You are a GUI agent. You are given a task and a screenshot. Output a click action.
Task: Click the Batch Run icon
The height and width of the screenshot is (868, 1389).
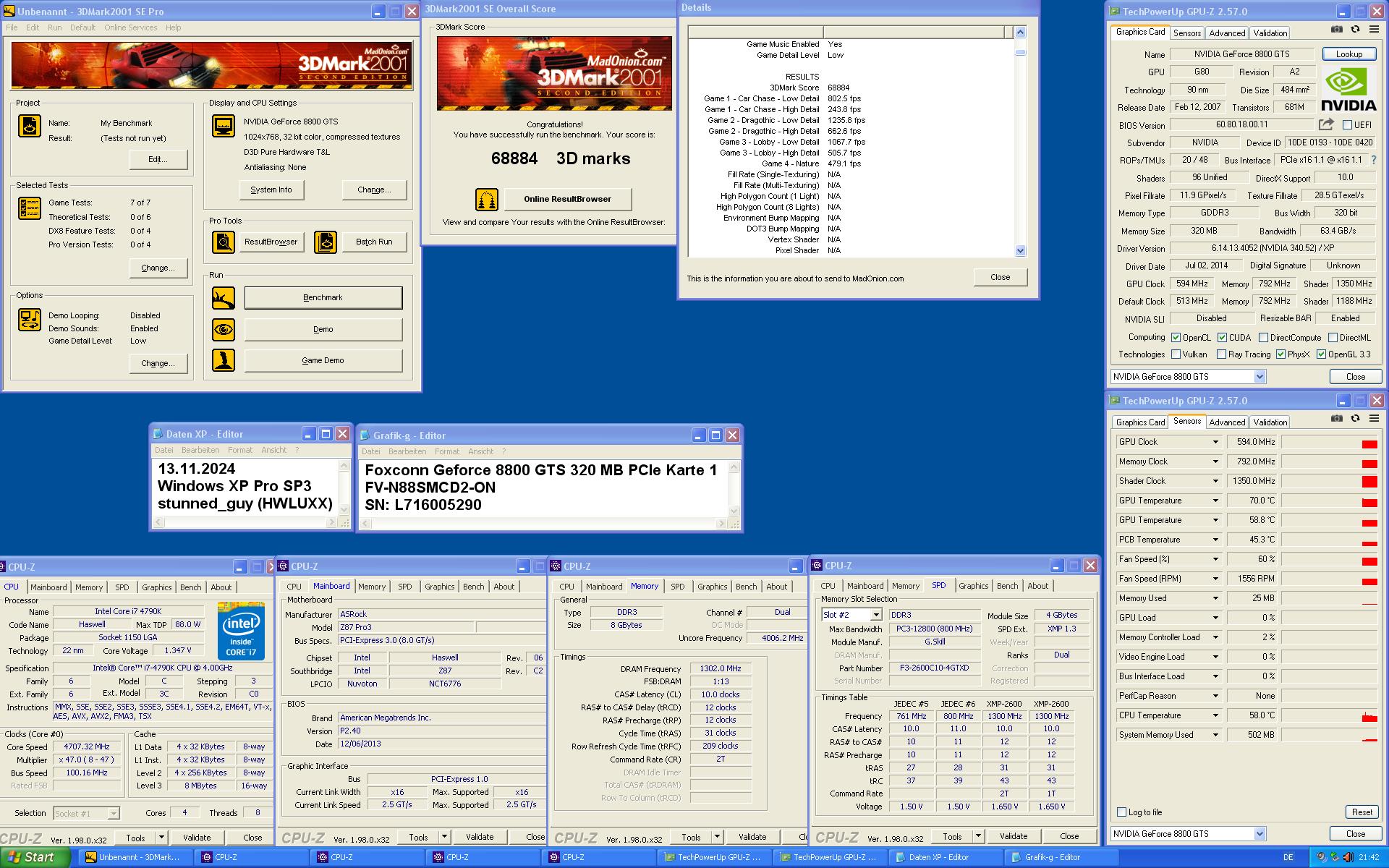click(326, 242)
